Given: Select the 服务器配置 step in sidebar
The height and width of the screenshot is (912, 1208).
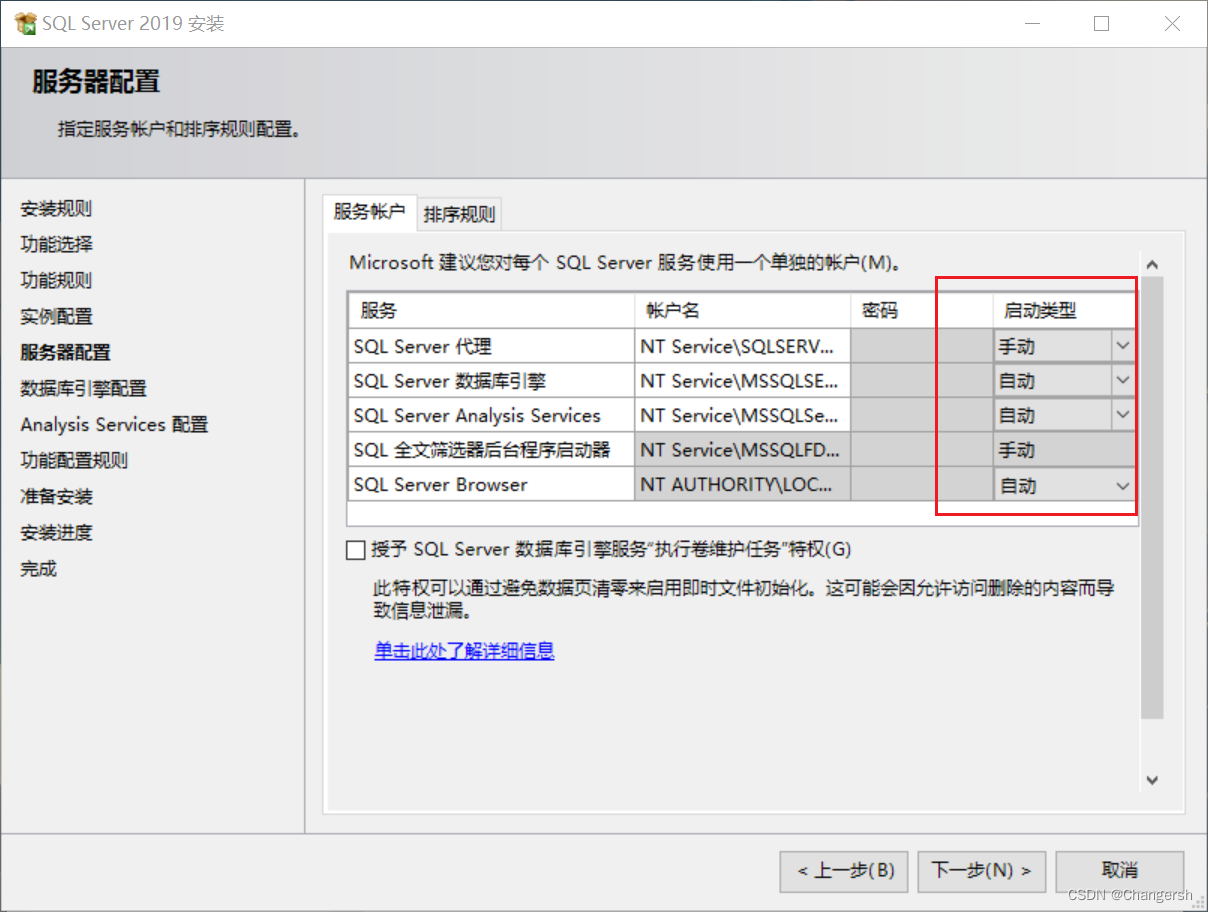Looking at the screenshot, I should pyautogui.click(x=65, y=352).
